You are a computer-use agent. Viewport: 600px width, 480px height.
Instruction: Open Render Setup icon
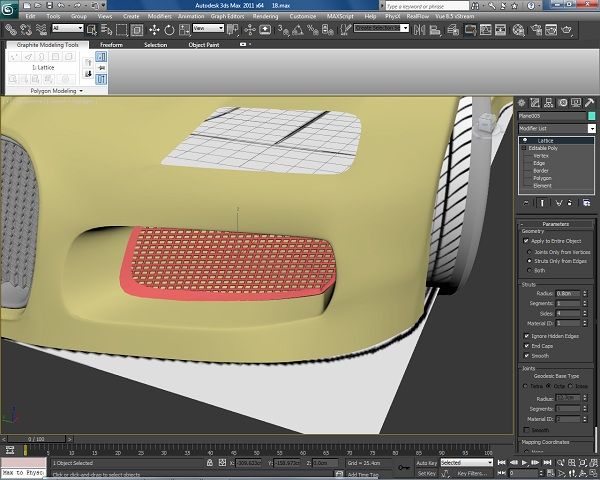click(x=536, y=29)
